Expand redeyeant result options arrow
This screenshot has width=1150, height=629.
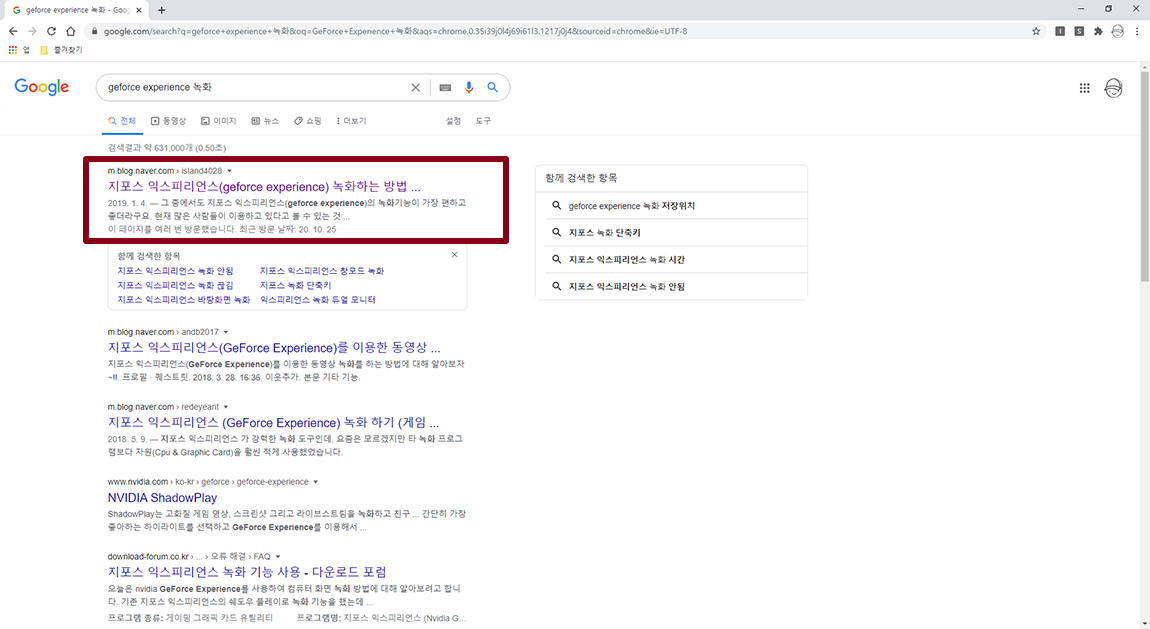click(226, 407)
